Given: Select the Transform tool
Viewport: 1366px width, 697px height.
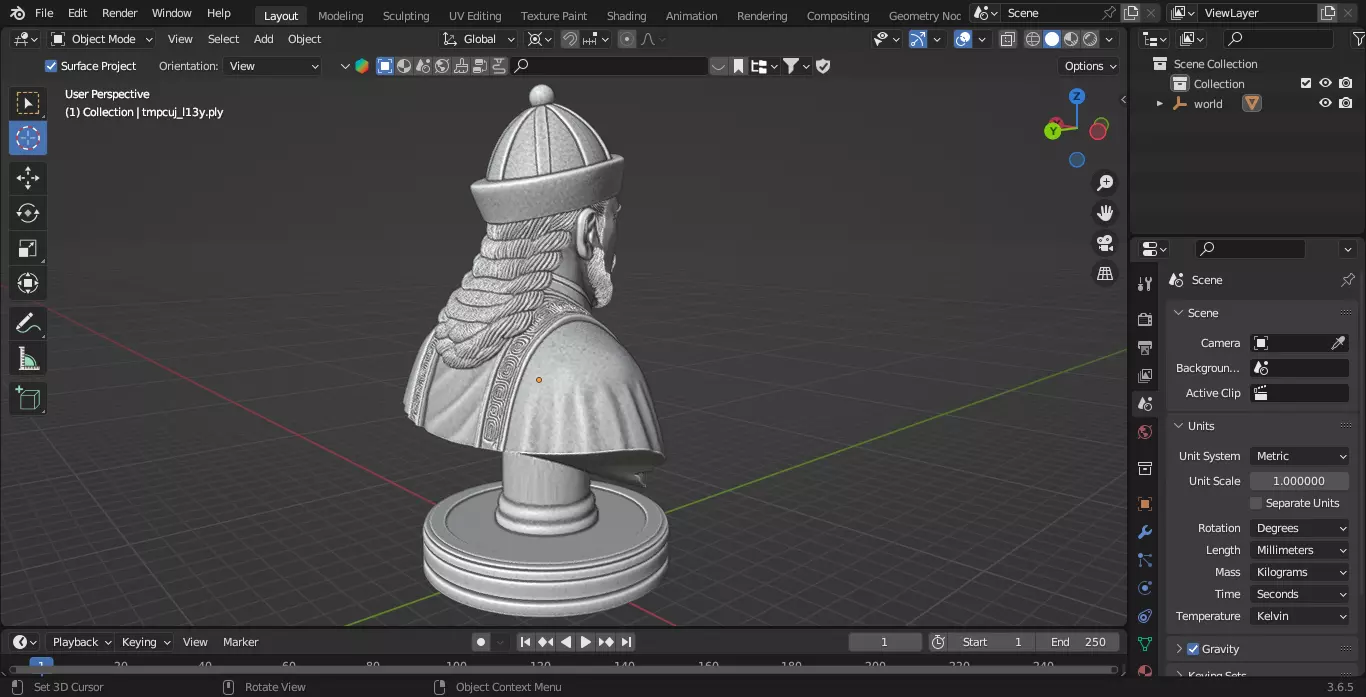Looking at the screenshot, I should click(28, 283).
